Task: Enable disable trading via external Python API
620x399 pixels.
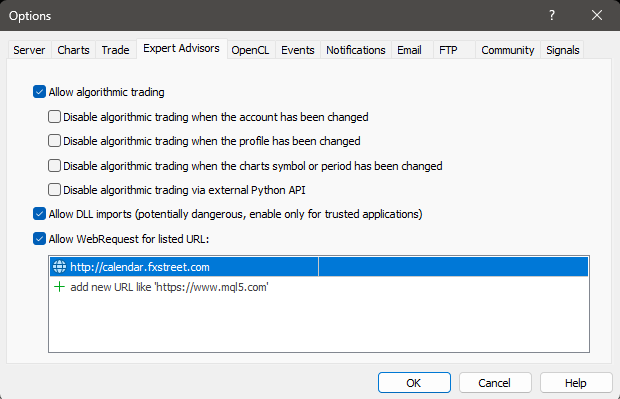Action: pos(54,190)
